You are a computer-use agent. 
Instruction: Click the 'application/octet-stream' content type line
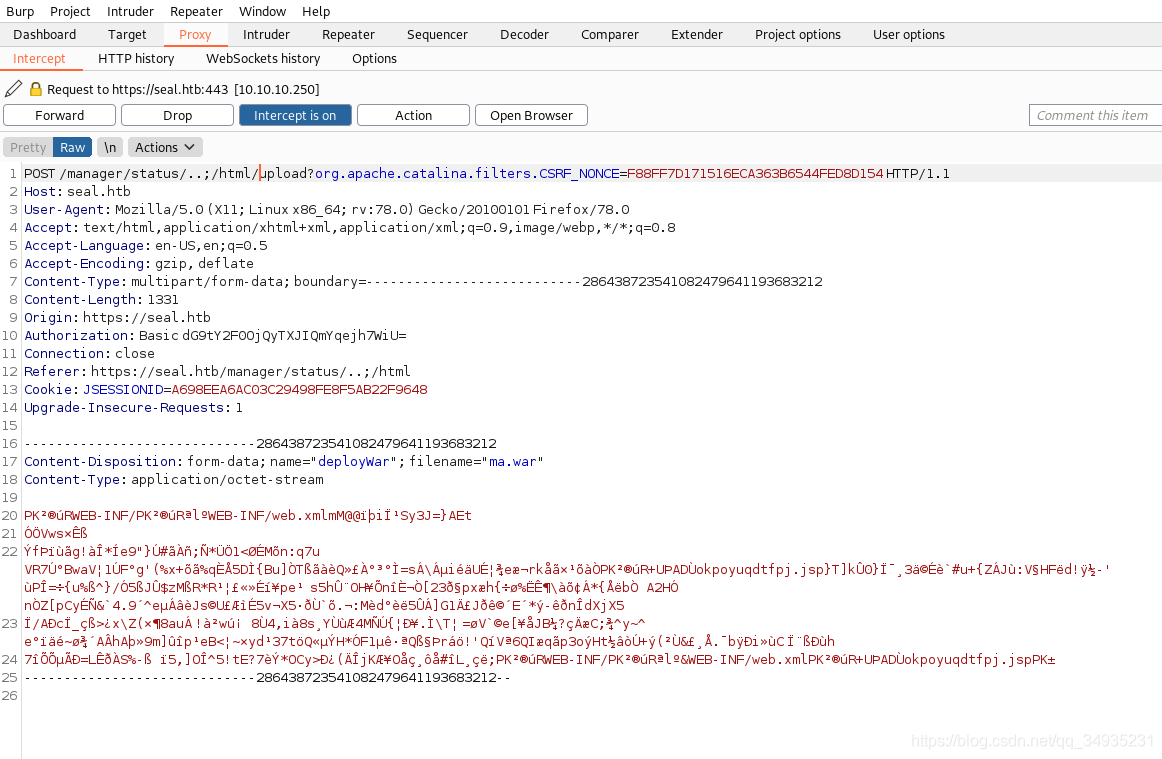[x=173, y=480]
